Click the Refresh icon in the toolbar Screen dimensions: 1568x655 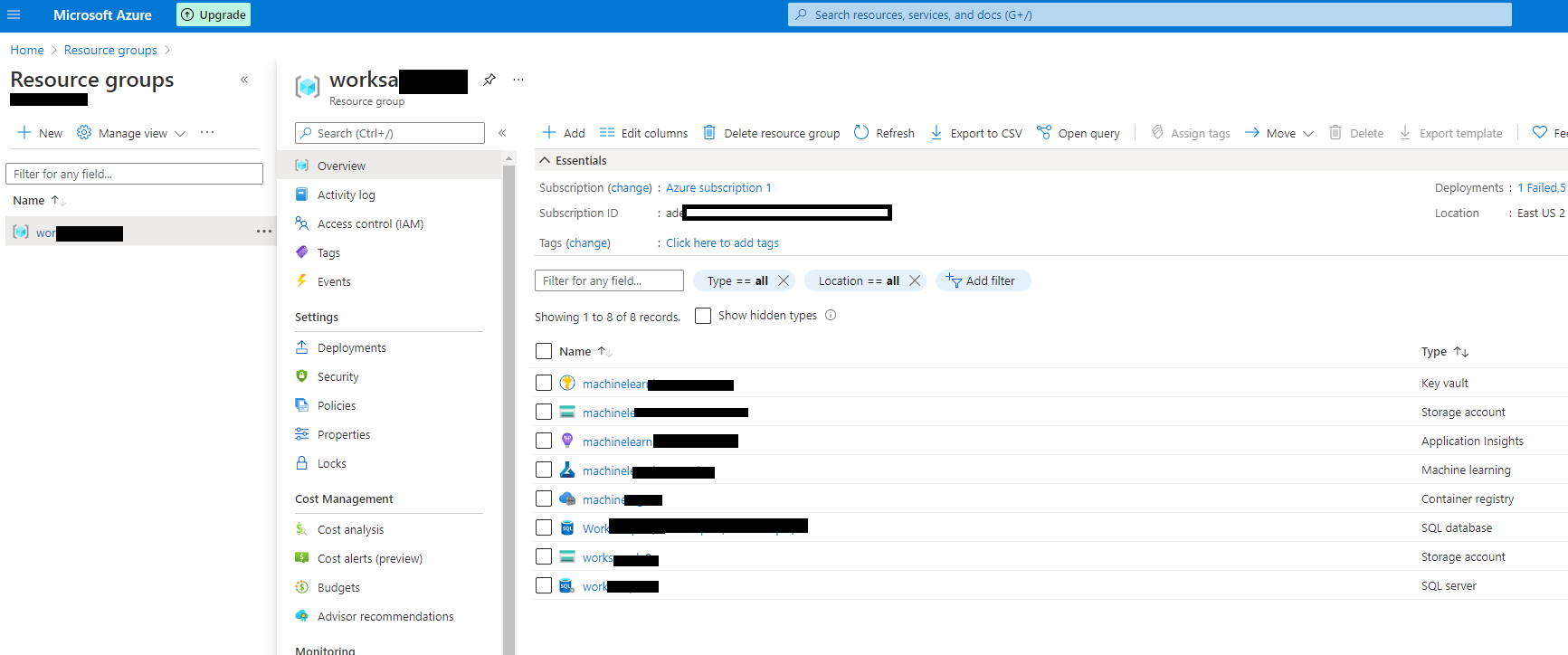click(x=861, y=132)
